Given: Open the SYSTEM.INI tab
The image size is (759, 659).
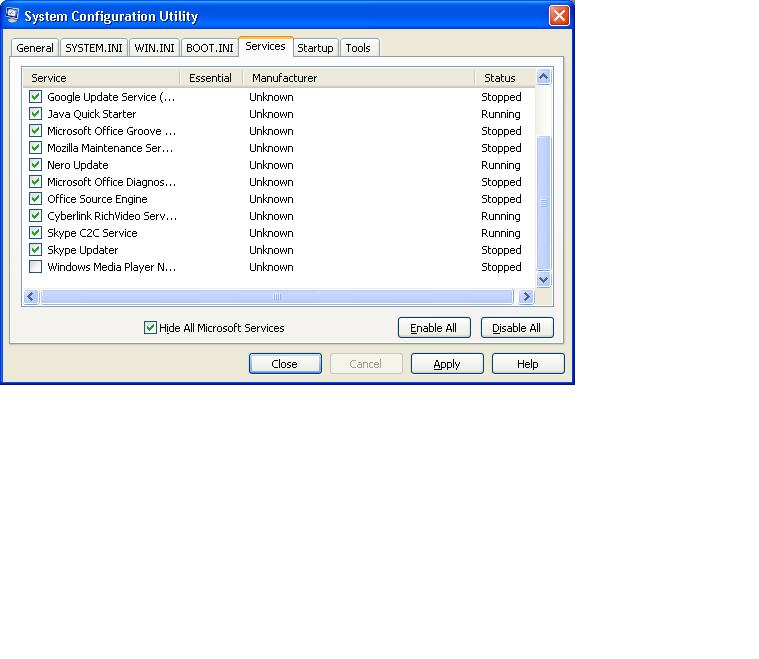Looking at the screenshot, I should point(94,48).
